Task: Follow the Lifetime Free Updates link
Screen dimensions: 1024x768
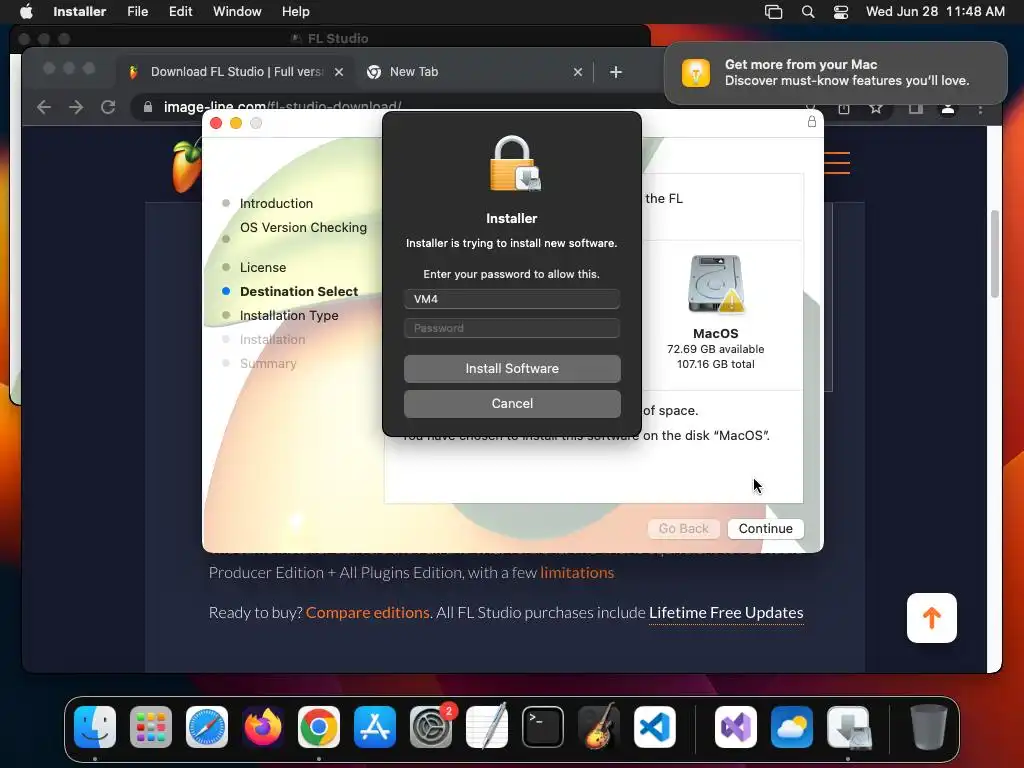Action: coord(726,613)
